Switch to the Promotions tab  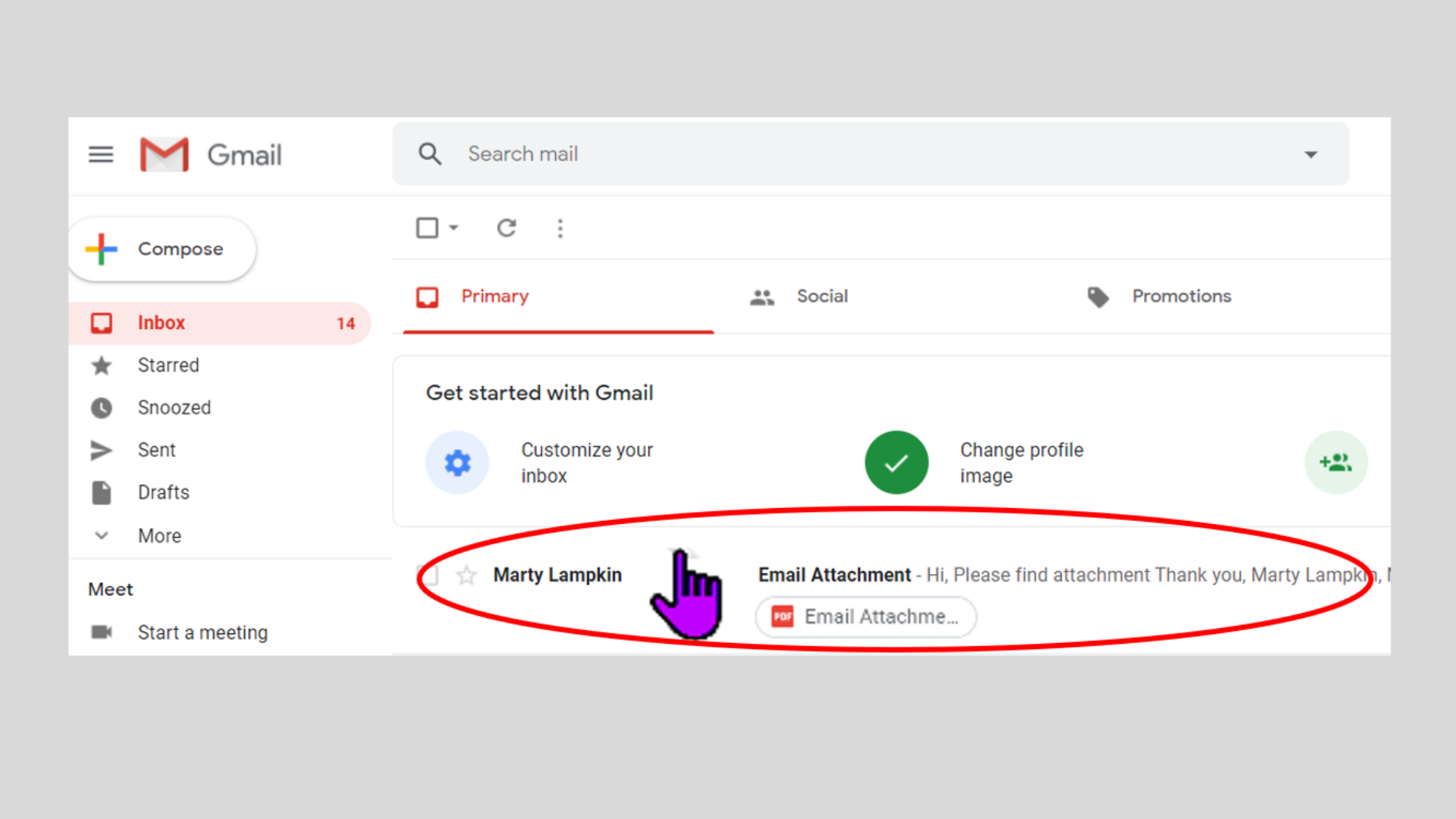[x=1180, y=296]
